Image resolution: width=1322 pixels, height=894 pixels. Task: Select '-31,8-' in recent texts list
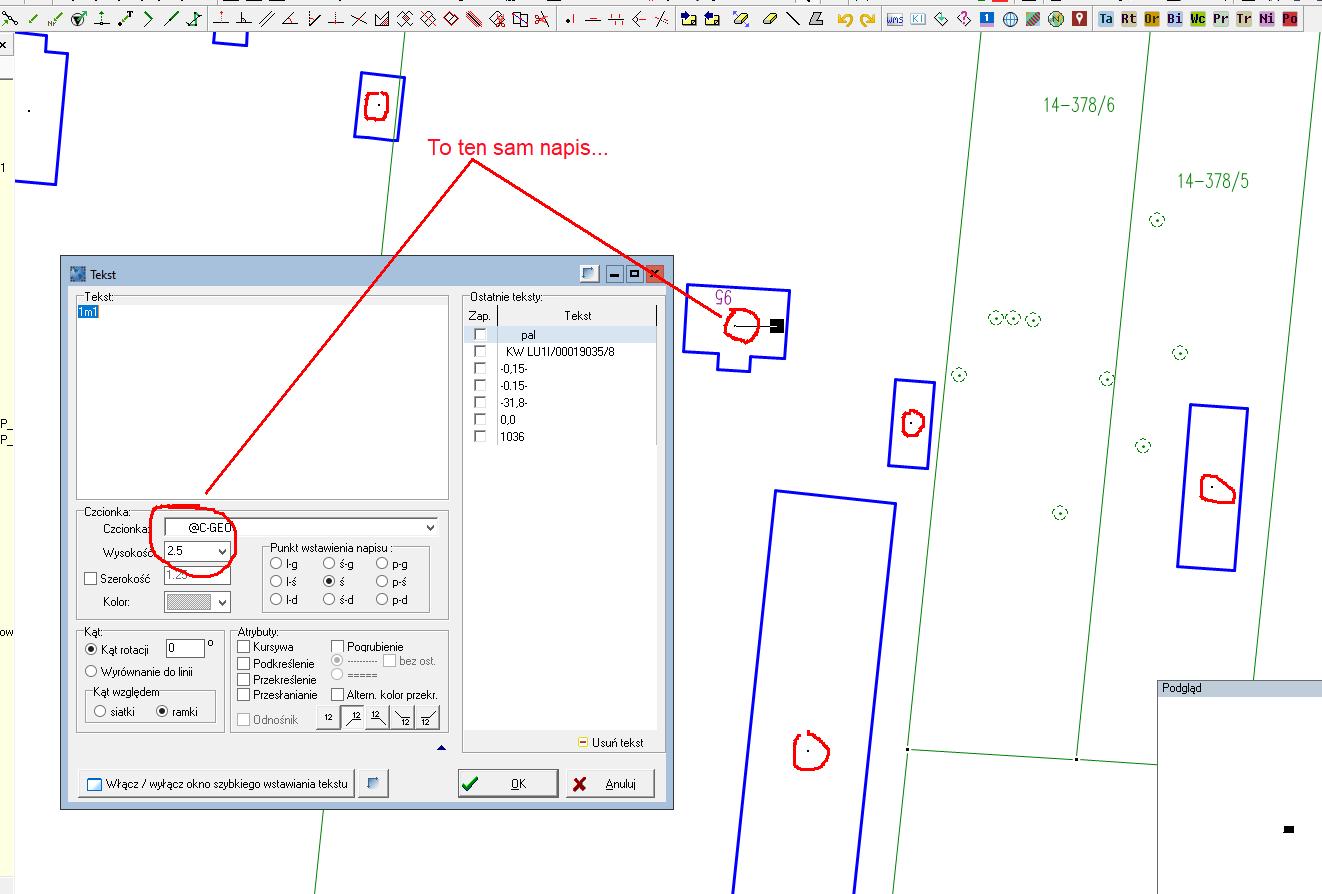(x=514, y=403)
